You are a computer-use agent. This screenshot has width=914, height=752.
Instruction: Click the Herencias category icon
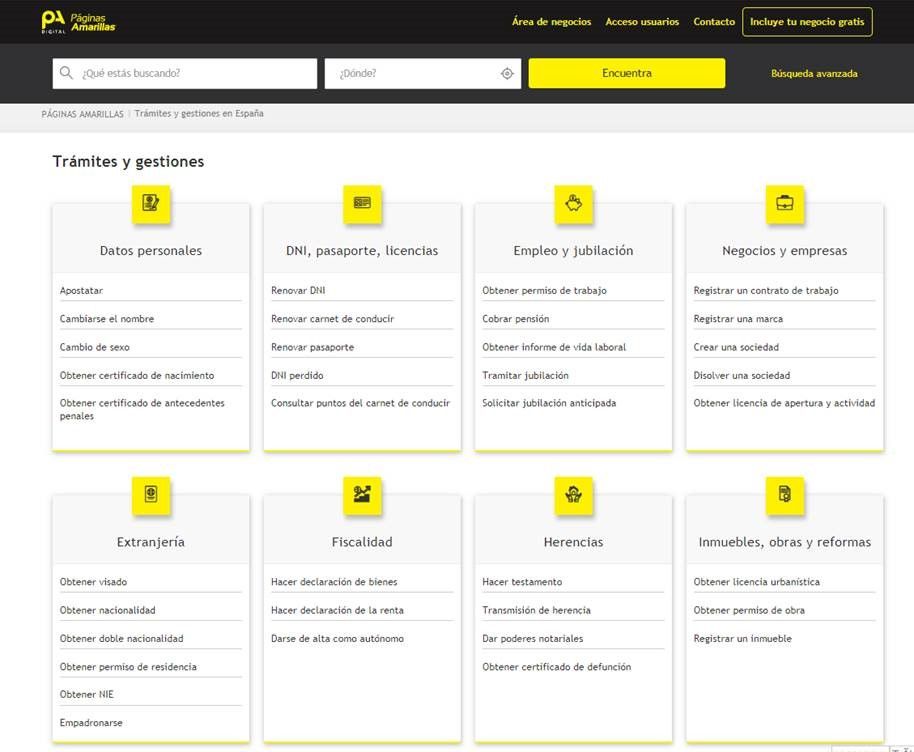[x=573, y=494]
